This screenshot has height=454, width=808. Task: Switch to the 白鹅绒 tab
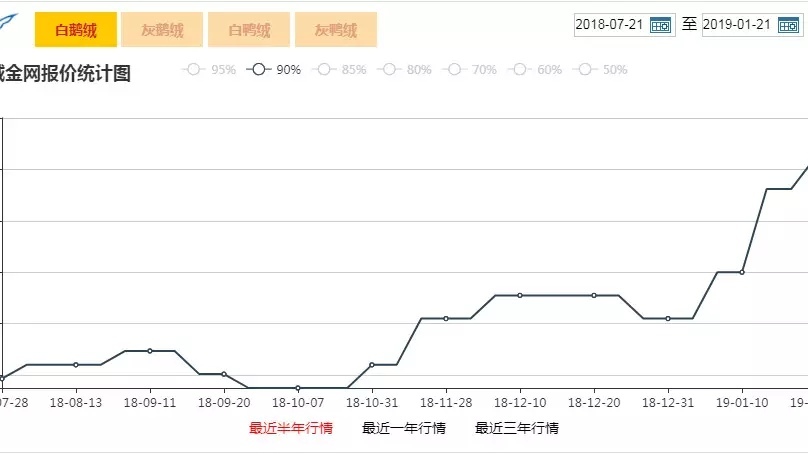click(76, 30)
